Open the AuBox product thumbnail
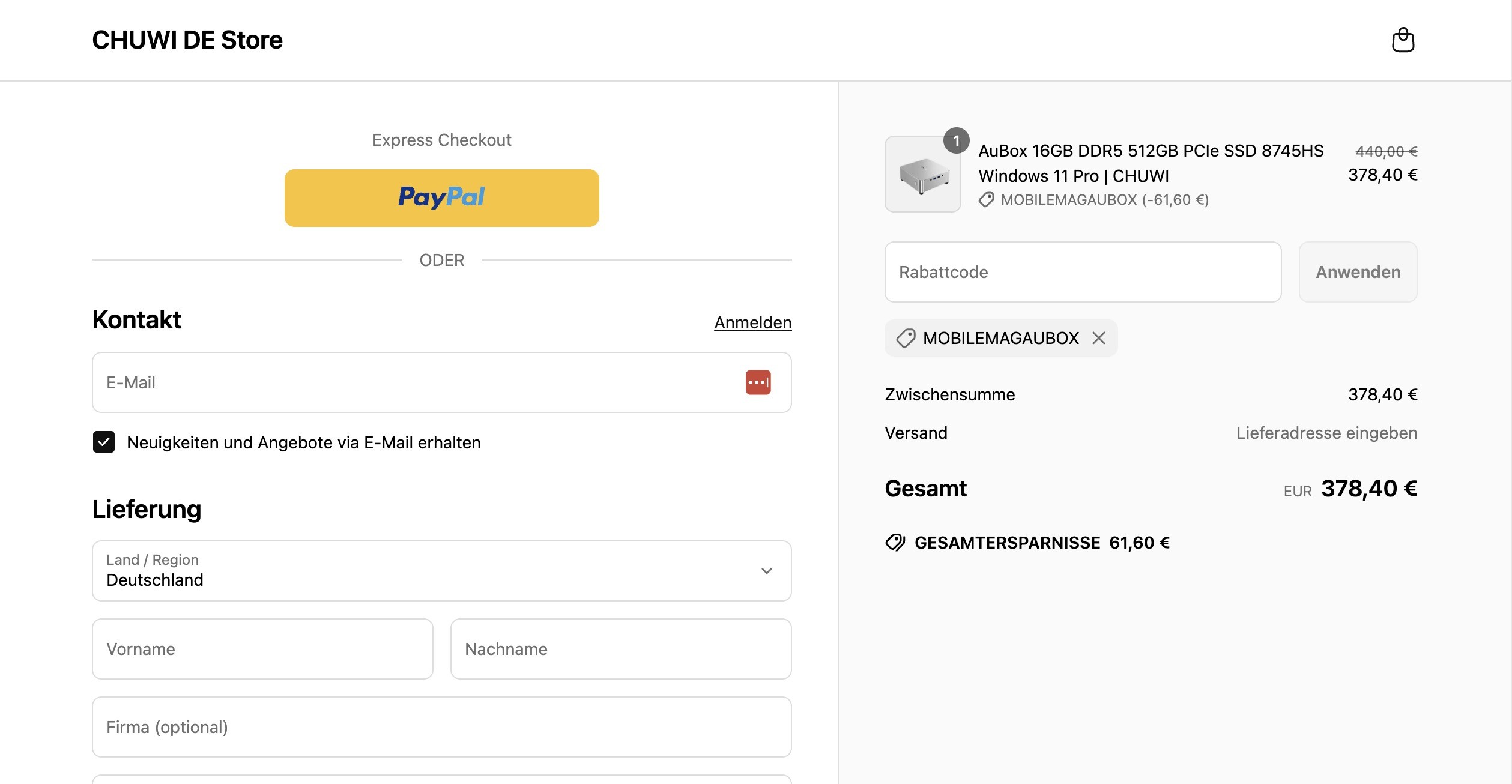Image resolution: width=1512 pixels, height=784 pixels. (x=922, y=174)
